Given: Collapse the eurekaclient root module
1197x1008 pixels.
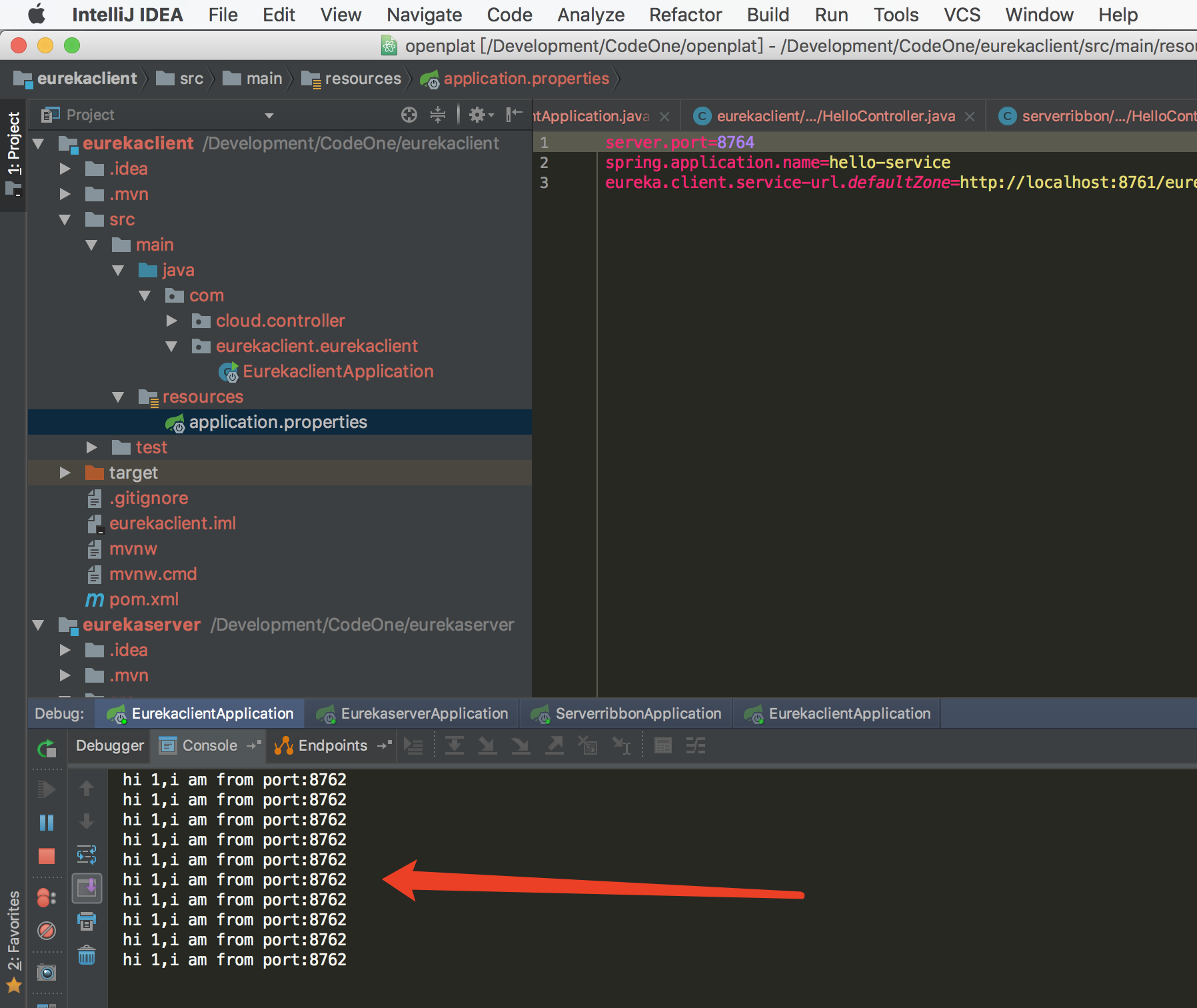Looking at the screenshot, I should (39, 143).
